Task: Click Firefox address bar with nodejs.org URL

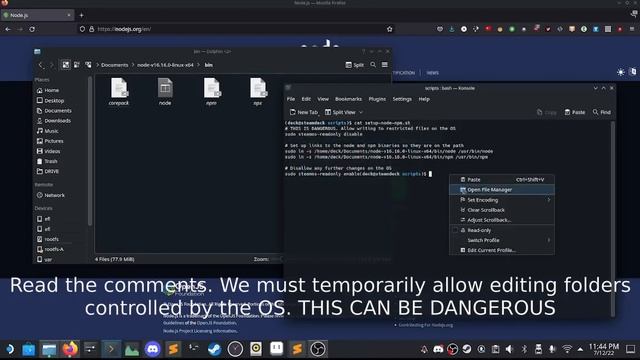Action: pos(237,29)
